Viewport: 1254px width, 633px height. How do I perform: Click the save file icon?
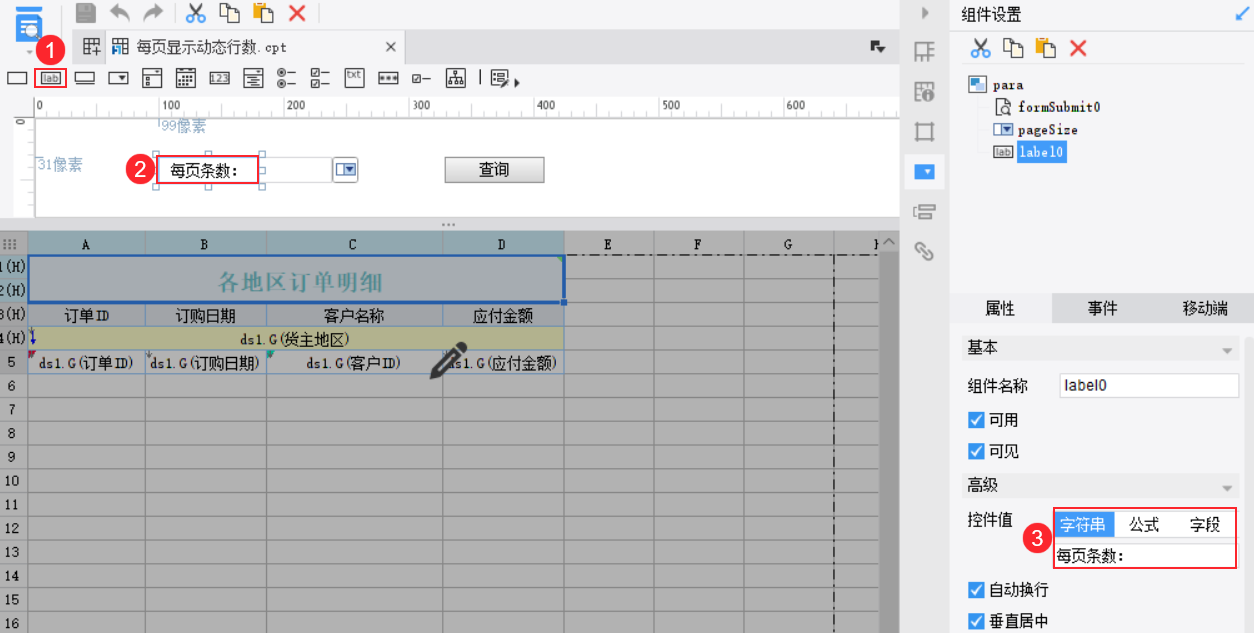(x=86, y=13)
